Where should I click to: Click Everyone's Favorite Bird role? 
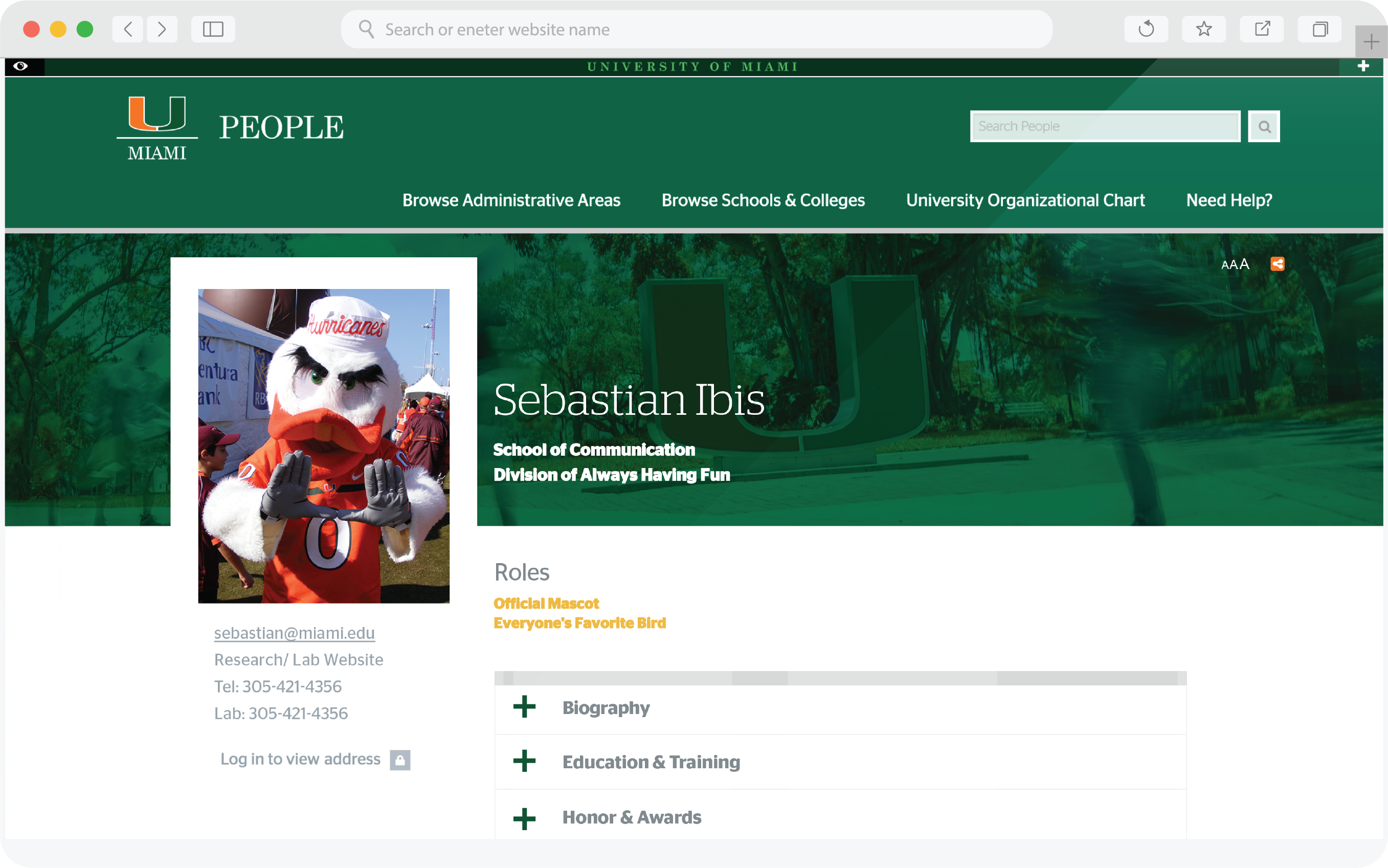point(580,623)
